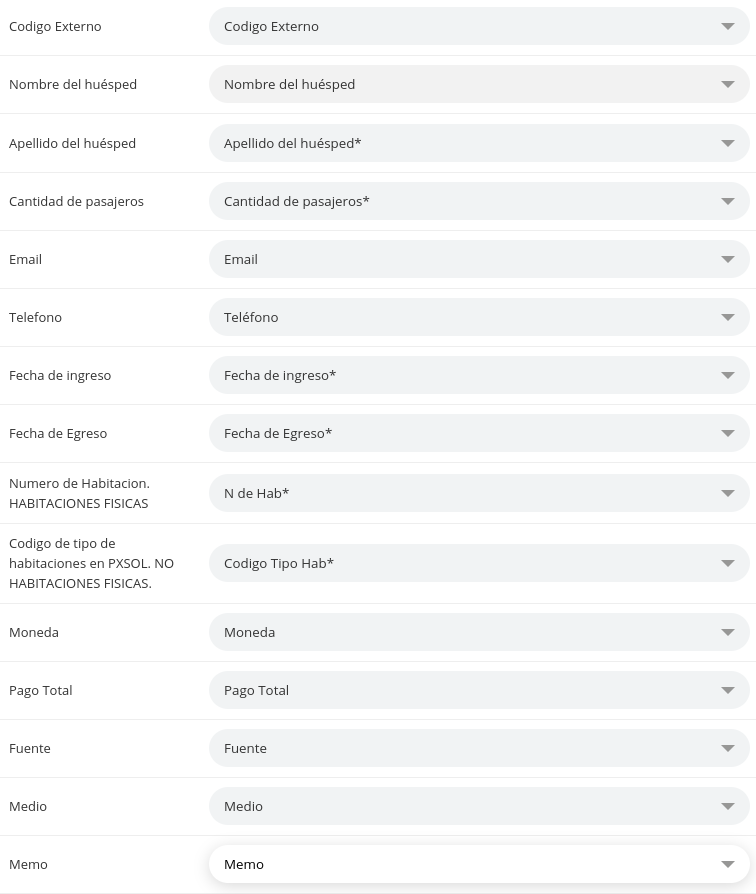Select the Pago Total dropdown
This screenshot has width=756, height=894.
point(478,690)
